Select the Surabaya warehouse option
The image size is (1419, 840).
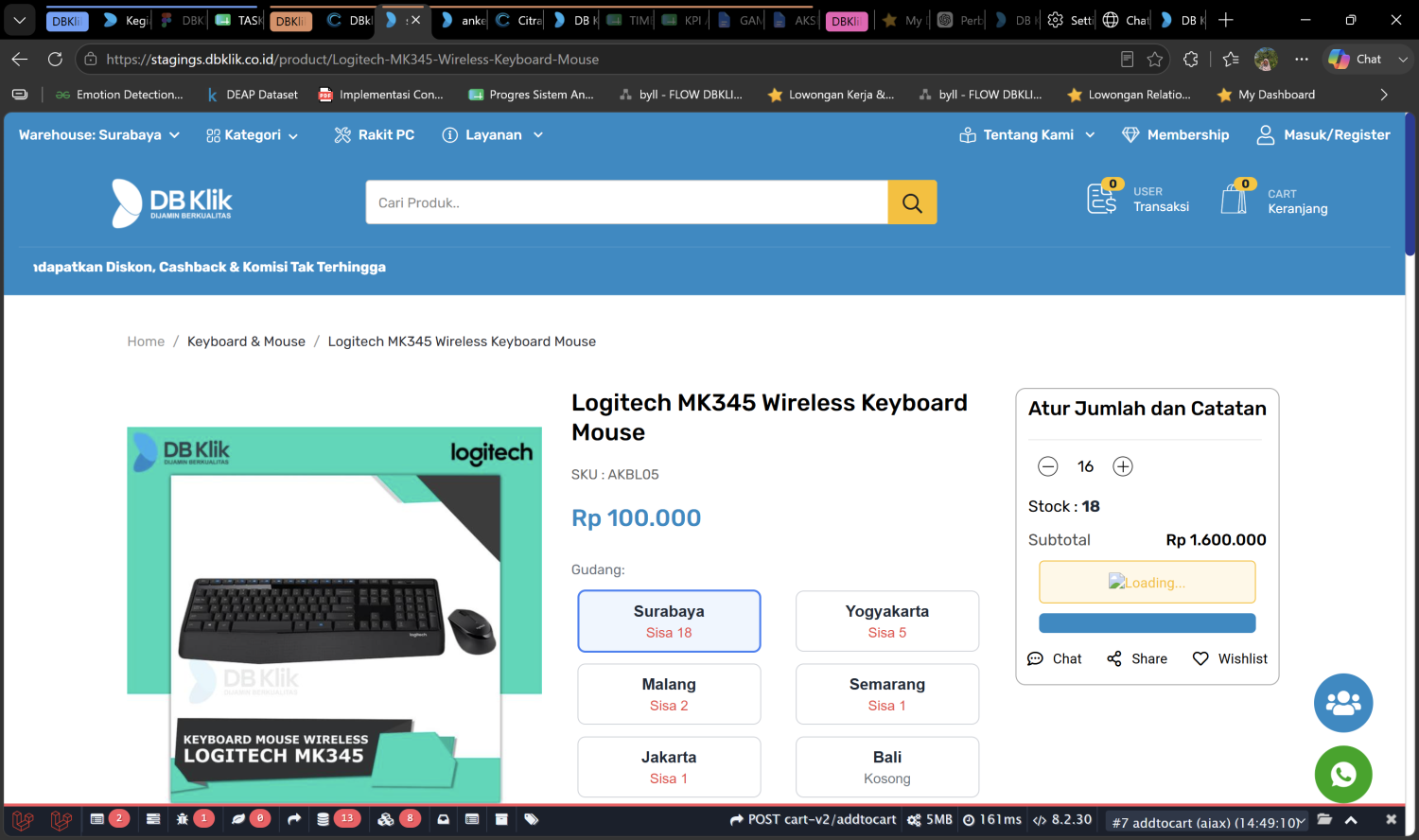point(669,621)
